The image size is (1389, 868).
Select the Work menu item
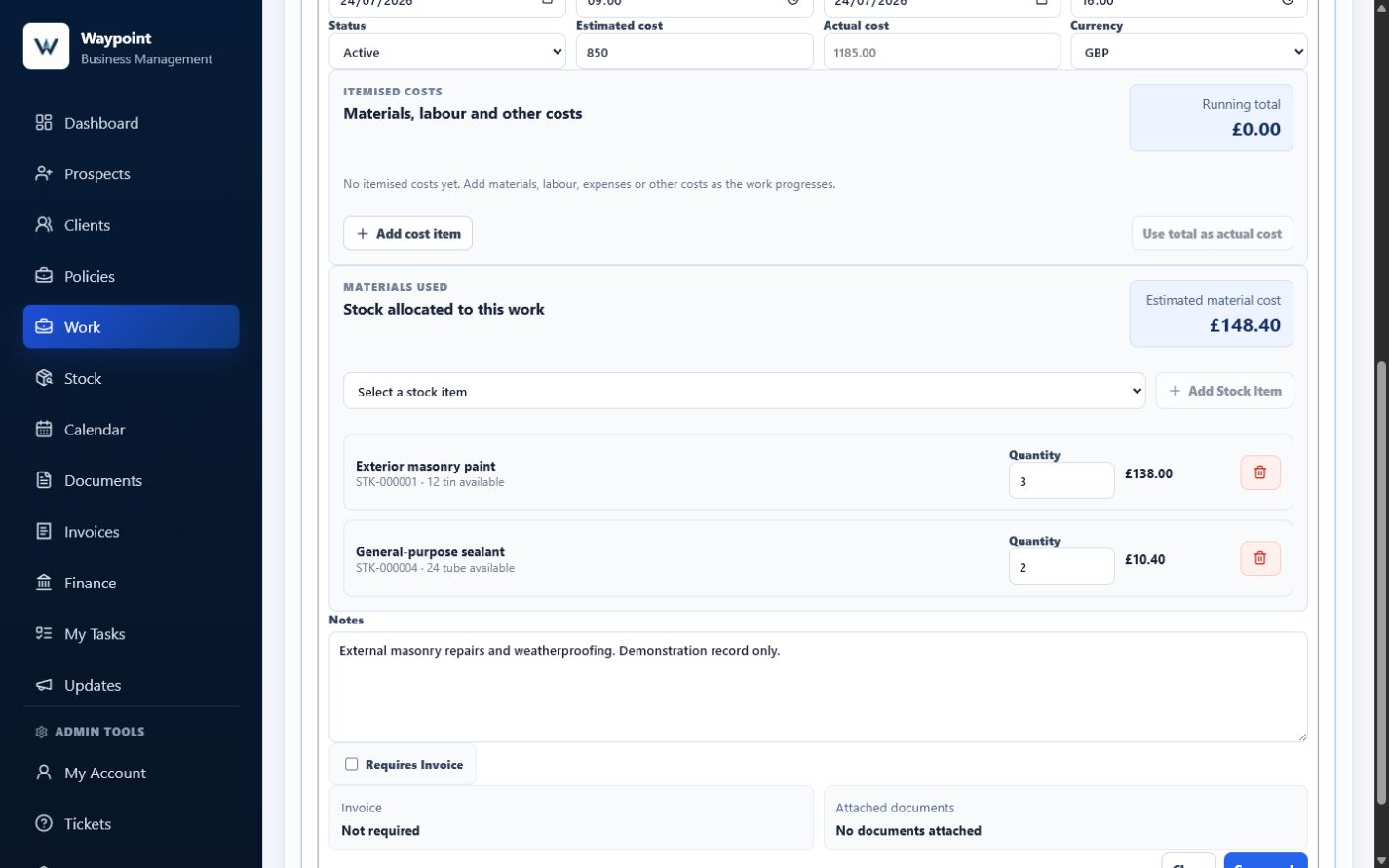click(131, 327)
